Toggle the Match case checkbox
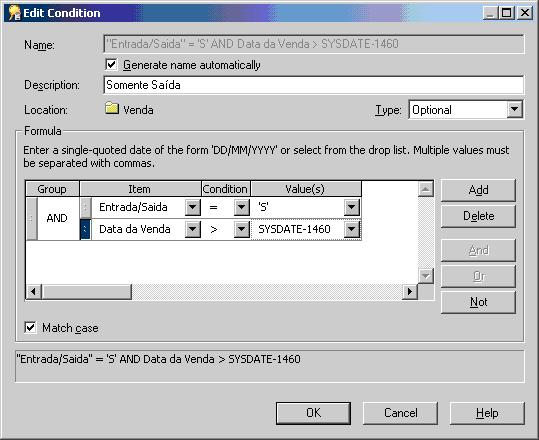Screen dimensions: 539x440 click(31, 327)
